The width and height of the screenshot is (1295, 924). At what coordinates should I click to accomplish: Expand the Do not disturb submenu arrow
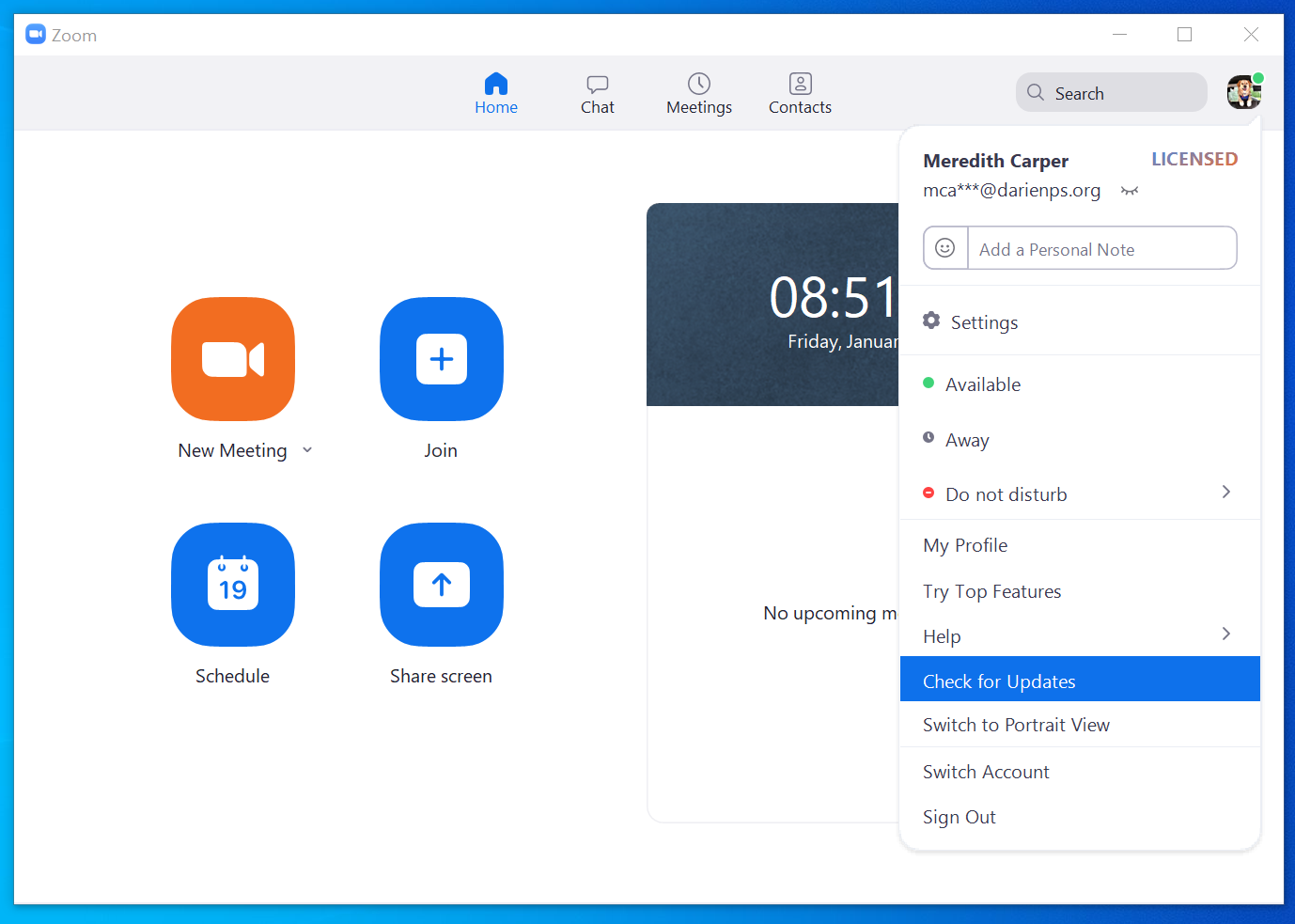click(x=1225, y=492)
